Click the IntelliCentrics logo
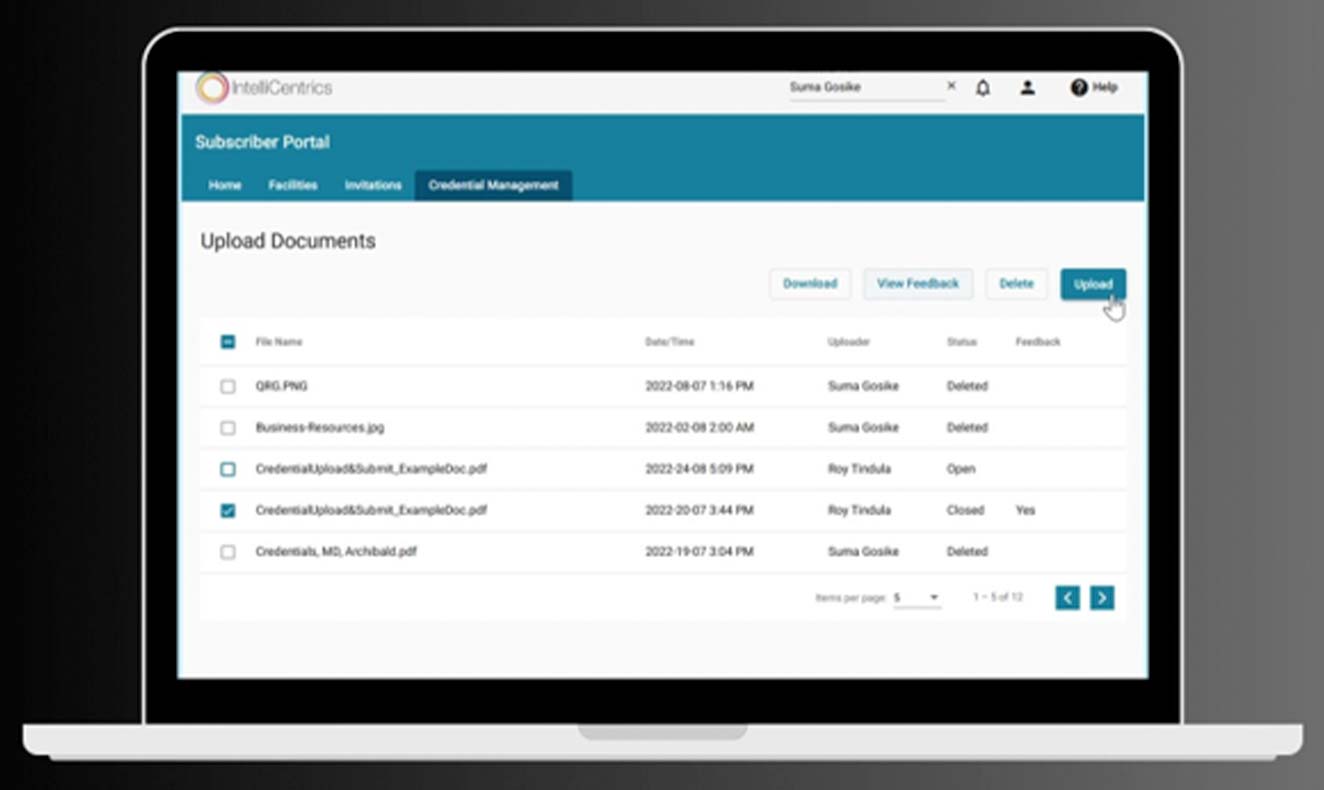The width and height of the screenshot is (1324, 790). (x=263, y=88)
